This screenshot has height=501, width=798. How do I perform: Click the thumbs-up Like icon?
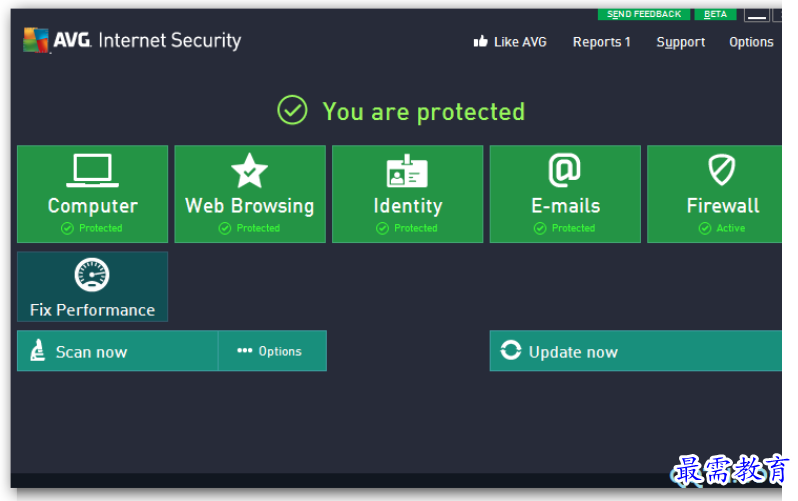point(480,41)
